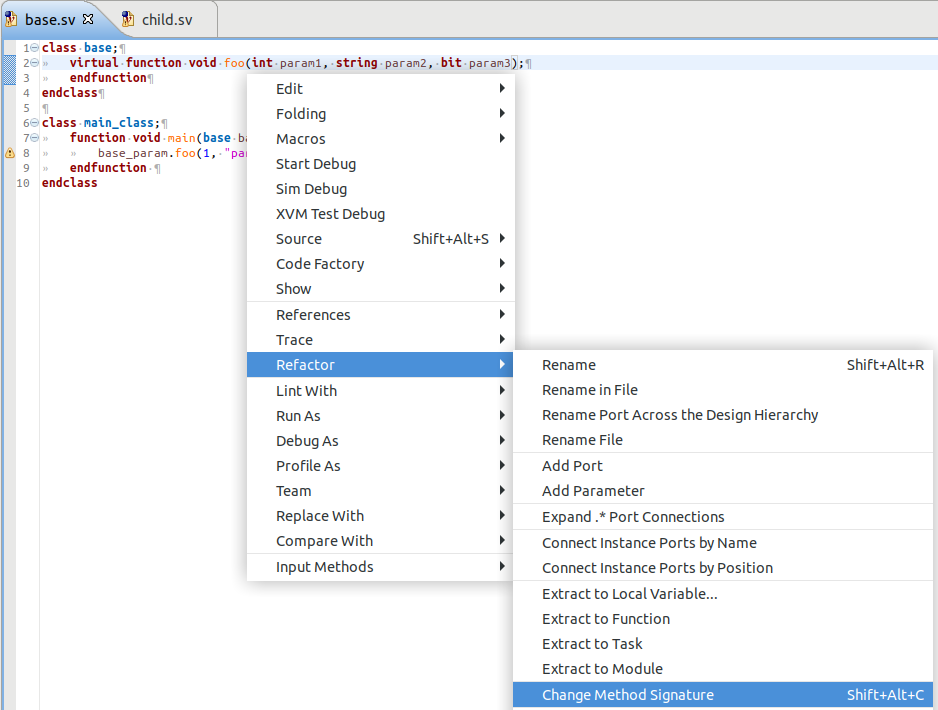Click the warning marker on line 8
This screenshot has width=938, height=710.
(x=10, y=153)
